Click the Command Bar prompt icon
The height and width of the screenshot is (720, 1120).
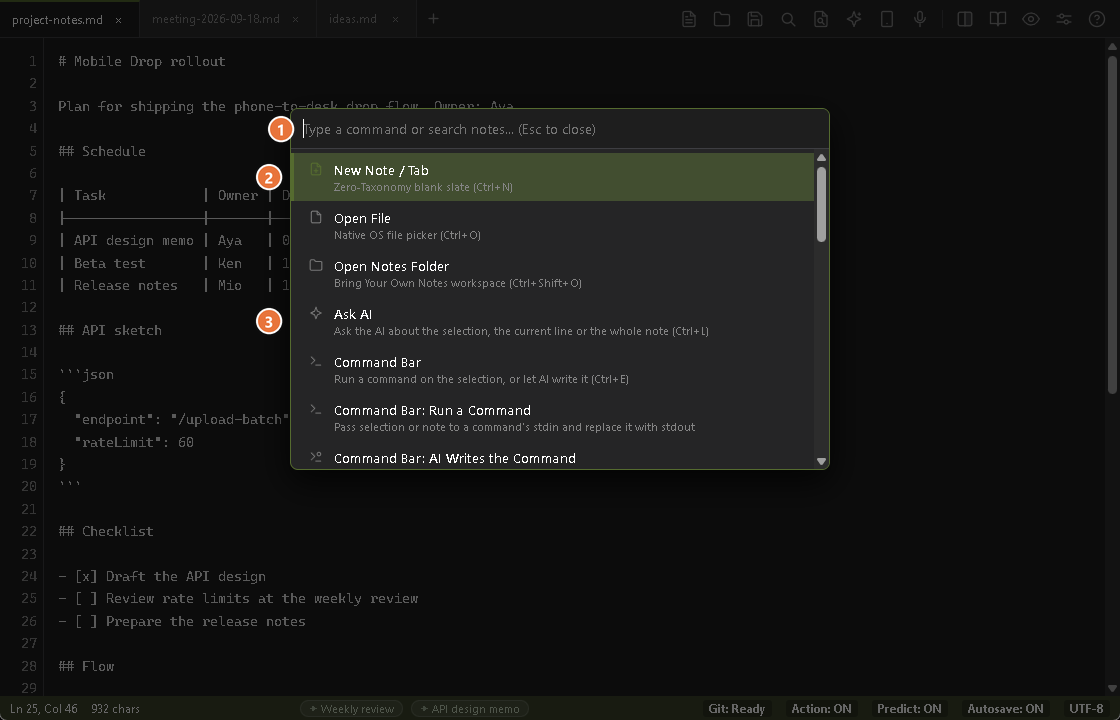point(316,361)
